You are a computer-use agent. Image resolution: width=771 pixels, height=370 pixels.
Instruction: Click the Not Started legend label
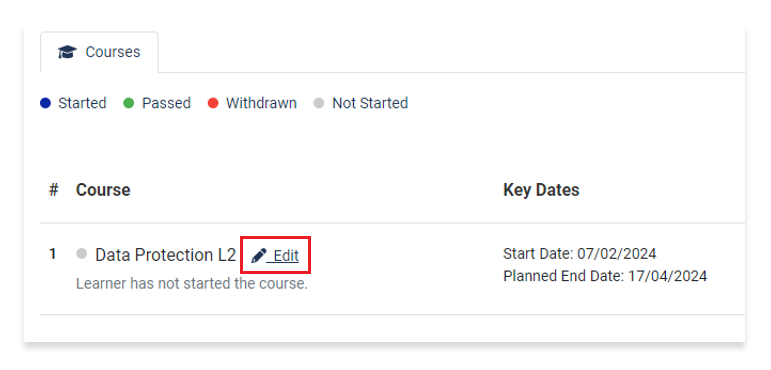[370, 103]
